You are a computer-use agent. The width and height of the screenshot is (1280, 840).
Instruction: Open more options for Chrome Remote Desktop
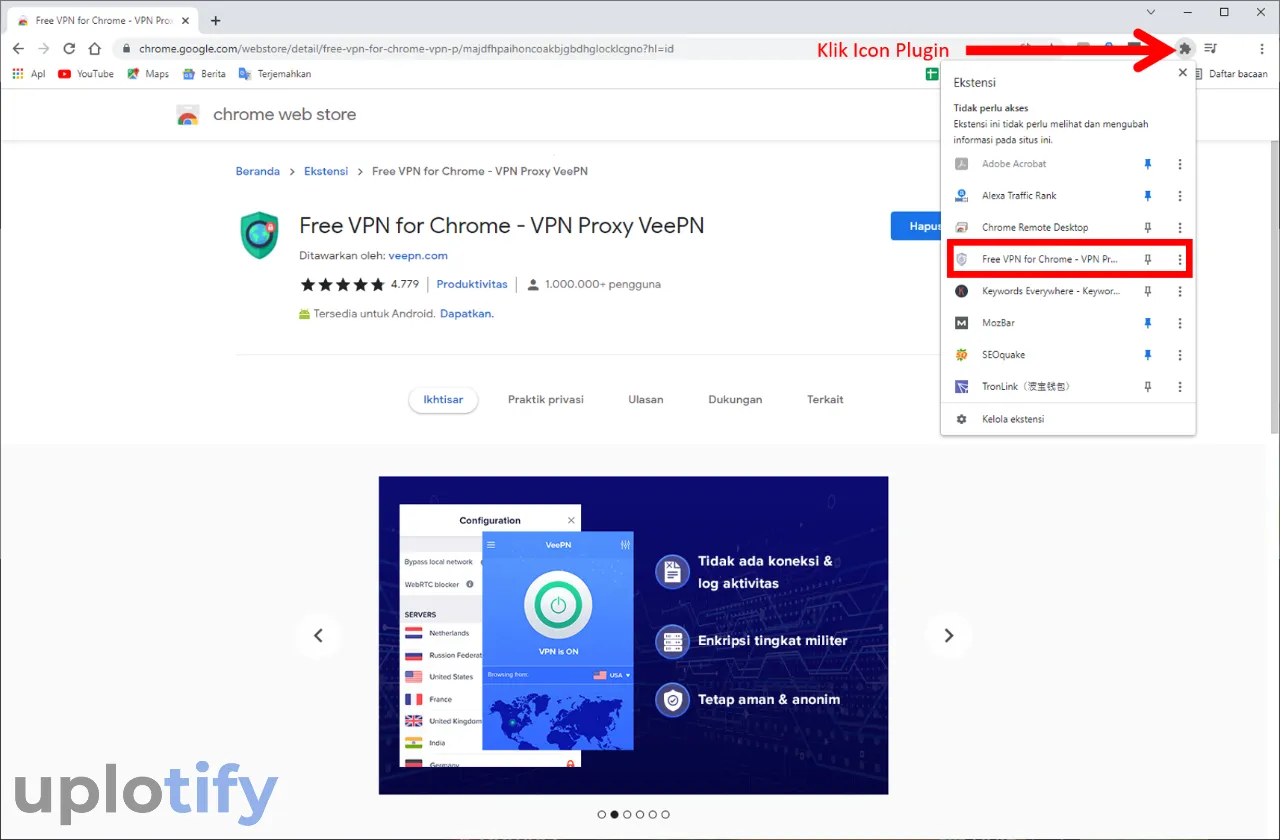click(1180, 228)
